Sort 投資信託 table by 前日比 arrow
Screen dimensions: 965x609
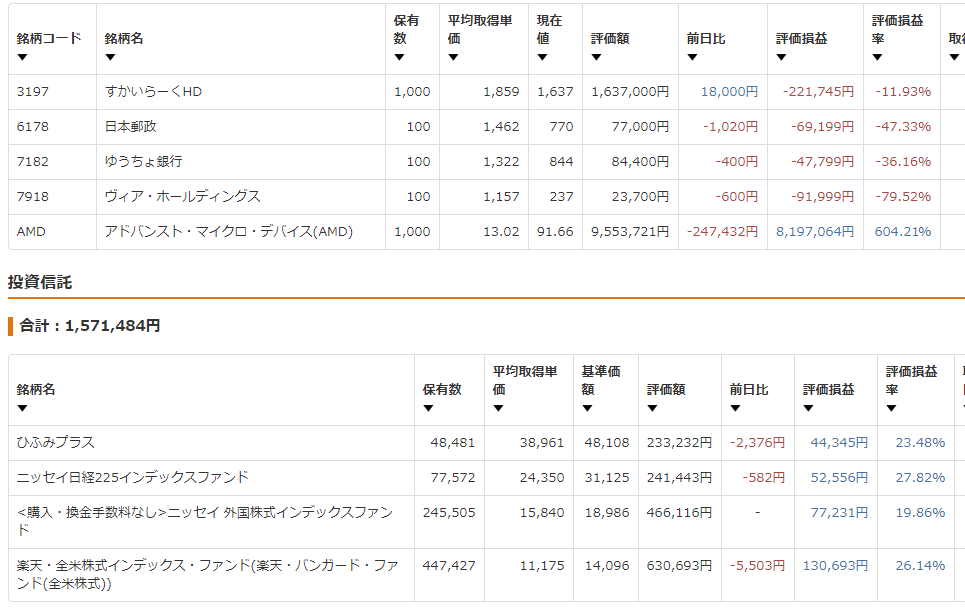735,408
